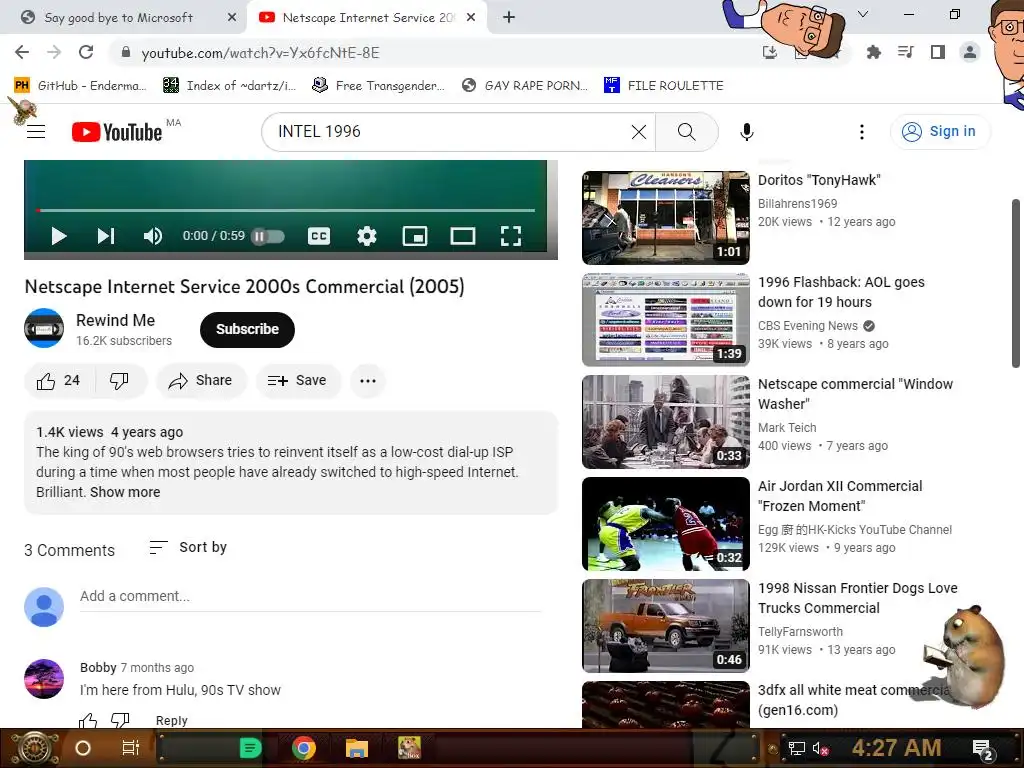The height and width of the screenshot is (768, 1024).
Task: Like Bobby's comment
Action: 88,721
